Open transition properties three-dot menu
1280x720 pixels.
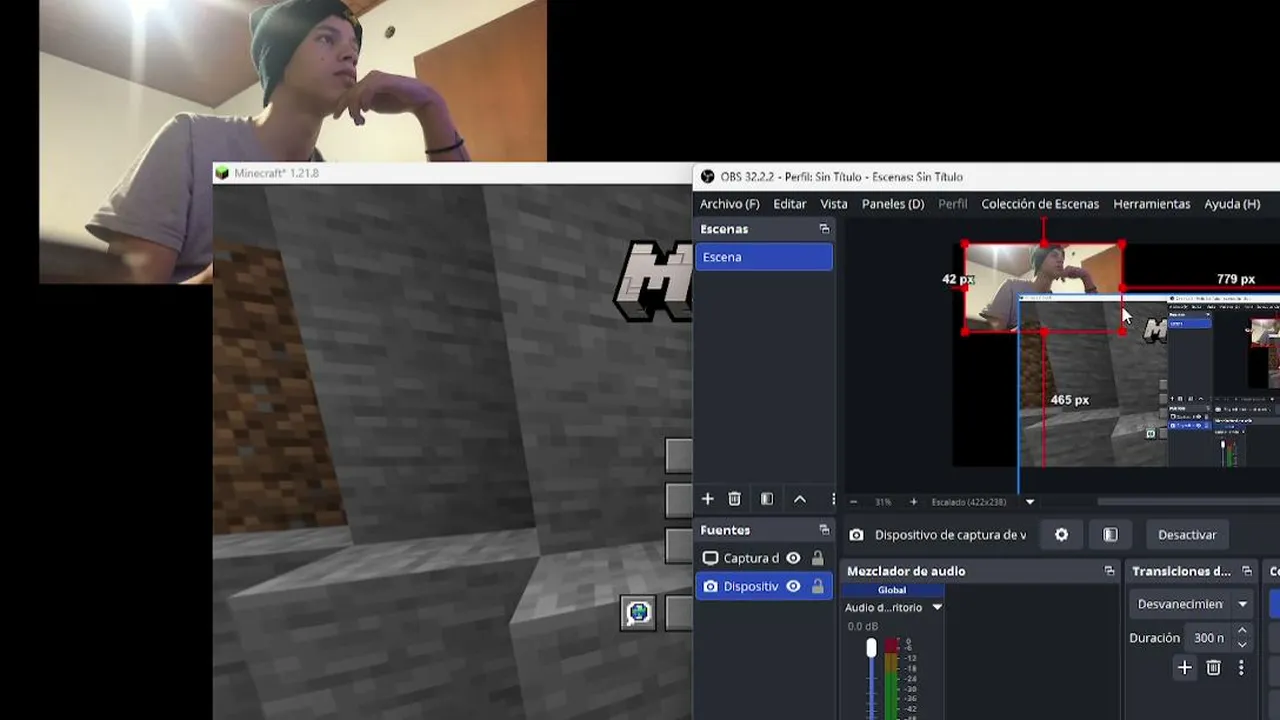coord(1241,668)
